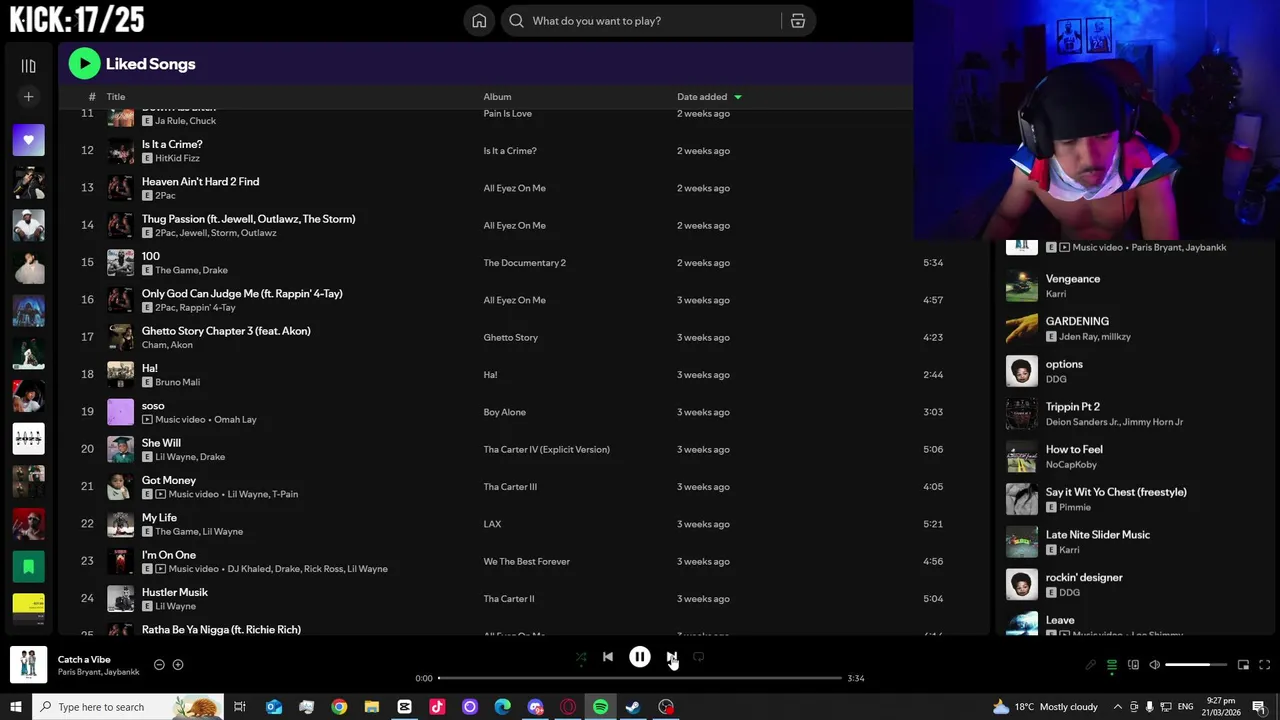Sort by Date added dropdown arrow
1280x720 pixels.
[738, 97]
